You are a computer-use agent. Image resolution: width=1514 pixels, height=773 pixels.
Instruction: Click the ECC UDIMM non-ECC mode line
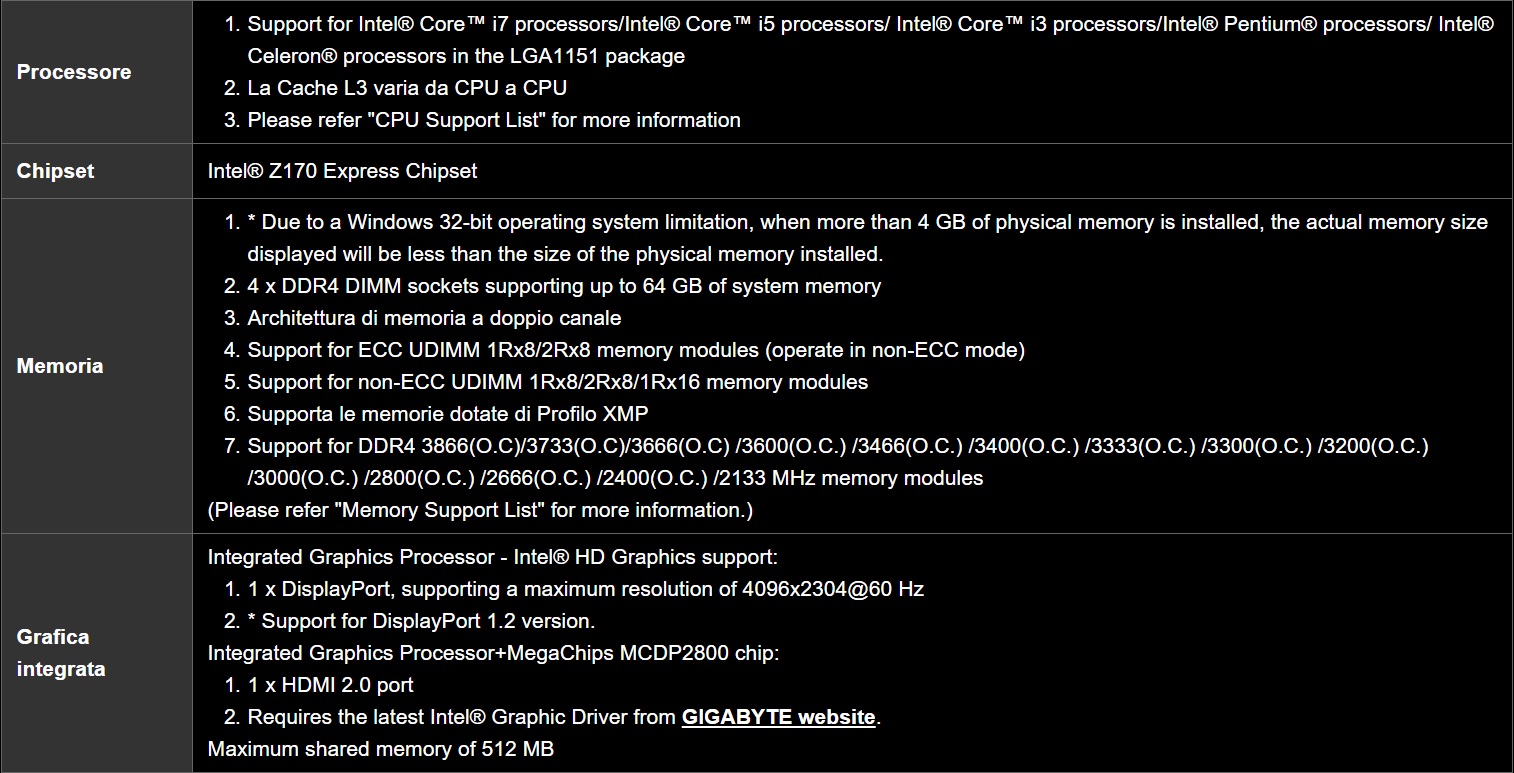636,350
